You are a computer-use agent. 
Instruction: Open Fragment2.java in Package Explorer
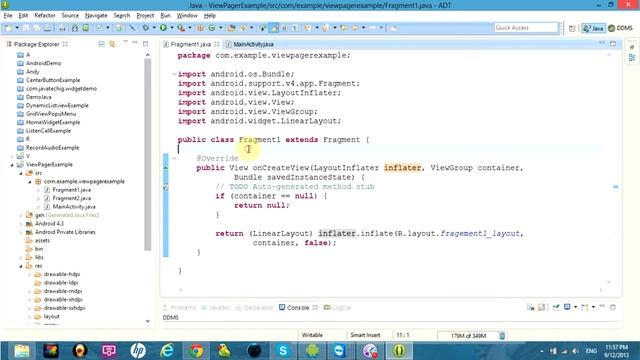pyautogui.click(x=71, y=198)
